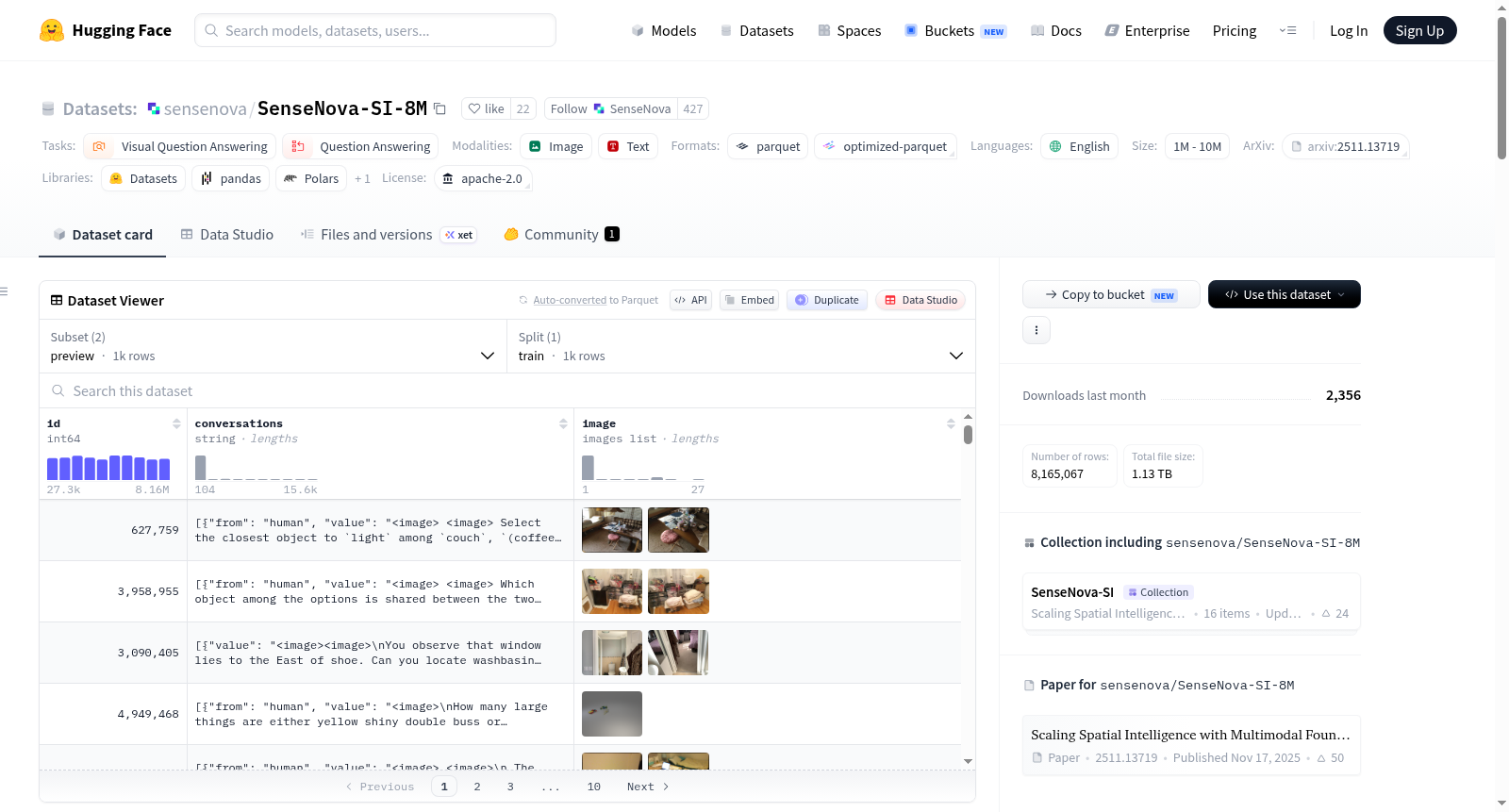
Task: Expand the Split train dropdown
Action: pos(741,346)
